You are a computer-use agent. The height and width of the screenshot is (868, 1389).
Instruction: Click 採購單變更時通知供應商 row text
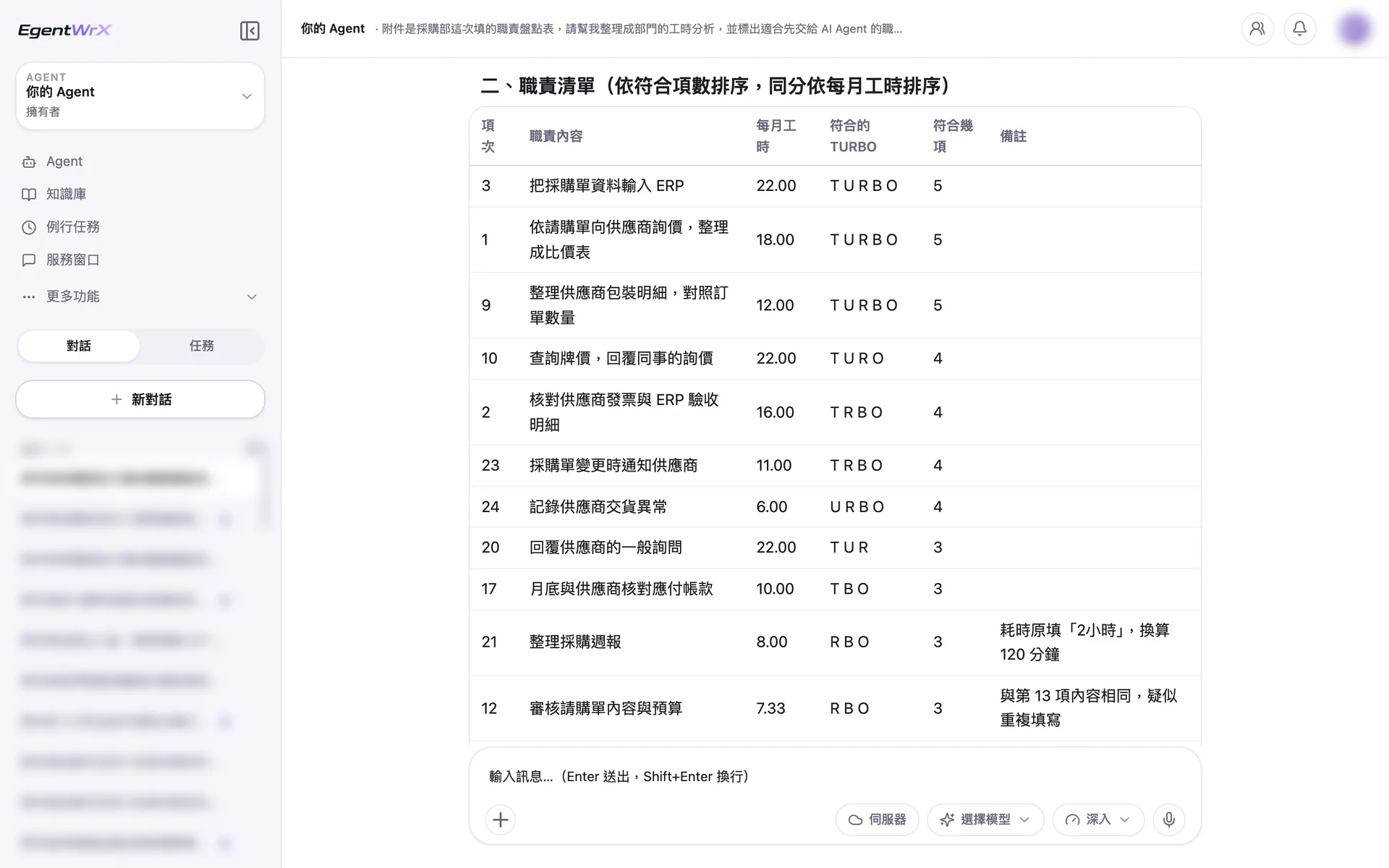click(613, 465)
